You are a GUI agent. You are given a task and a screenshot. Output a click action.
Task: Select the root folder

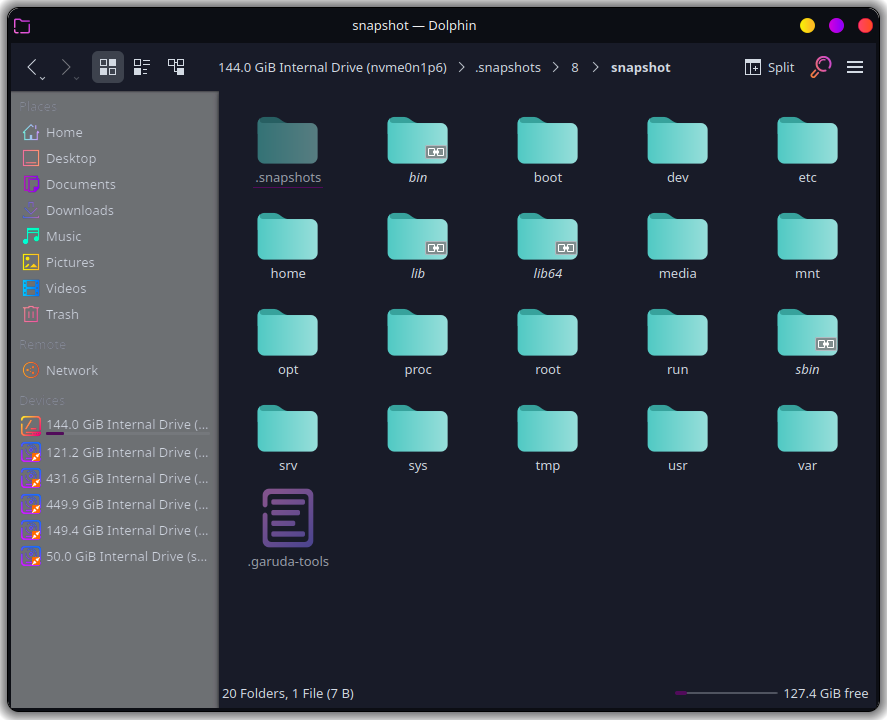(548, 333)
